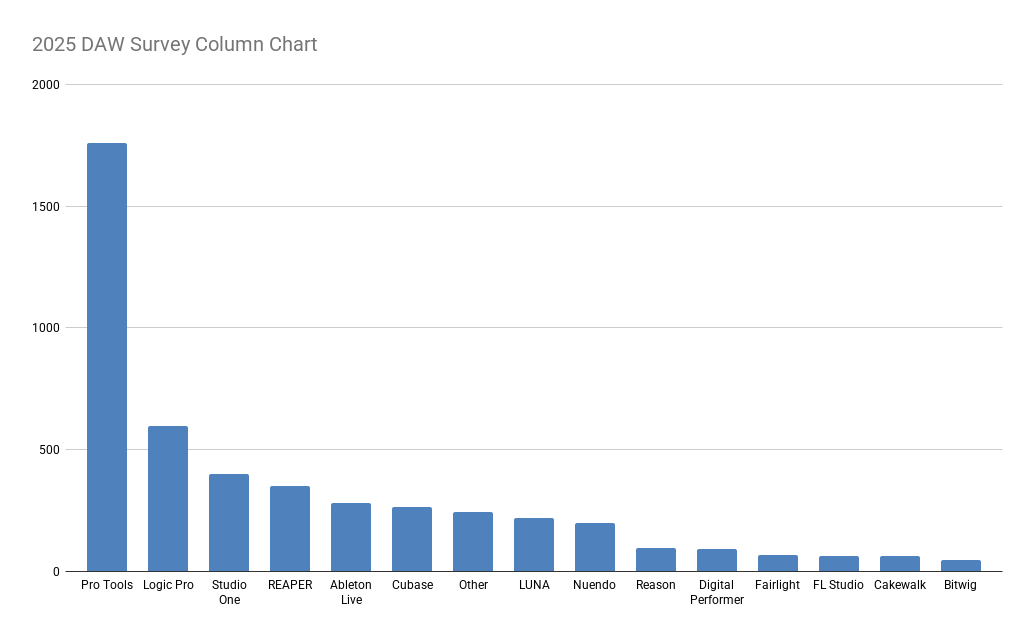
Task: Select the Fairlight column
Action: [777, 563]
